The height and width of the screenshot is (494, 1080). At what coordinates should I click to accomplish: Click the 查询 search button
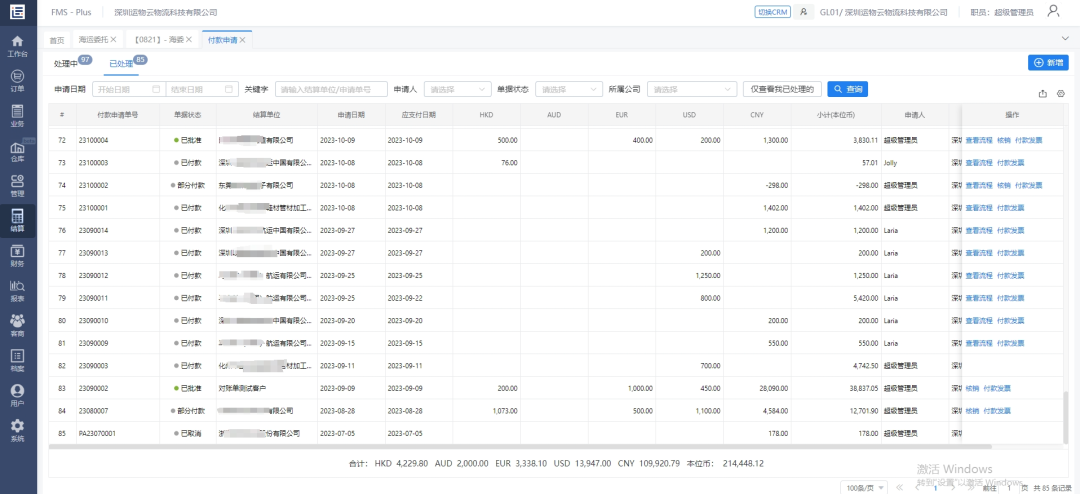point(847,90)
